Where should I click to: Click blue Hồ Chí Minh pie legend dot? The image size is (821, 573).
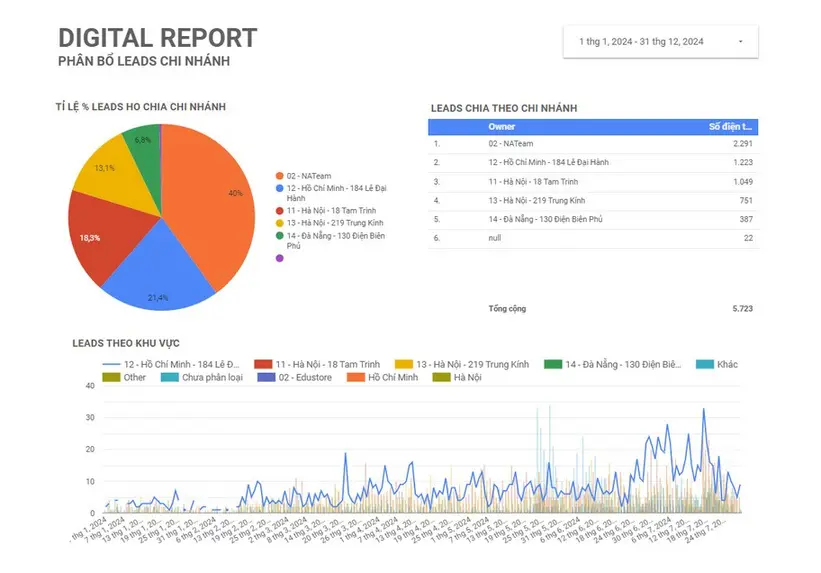(x=280, y=188)
